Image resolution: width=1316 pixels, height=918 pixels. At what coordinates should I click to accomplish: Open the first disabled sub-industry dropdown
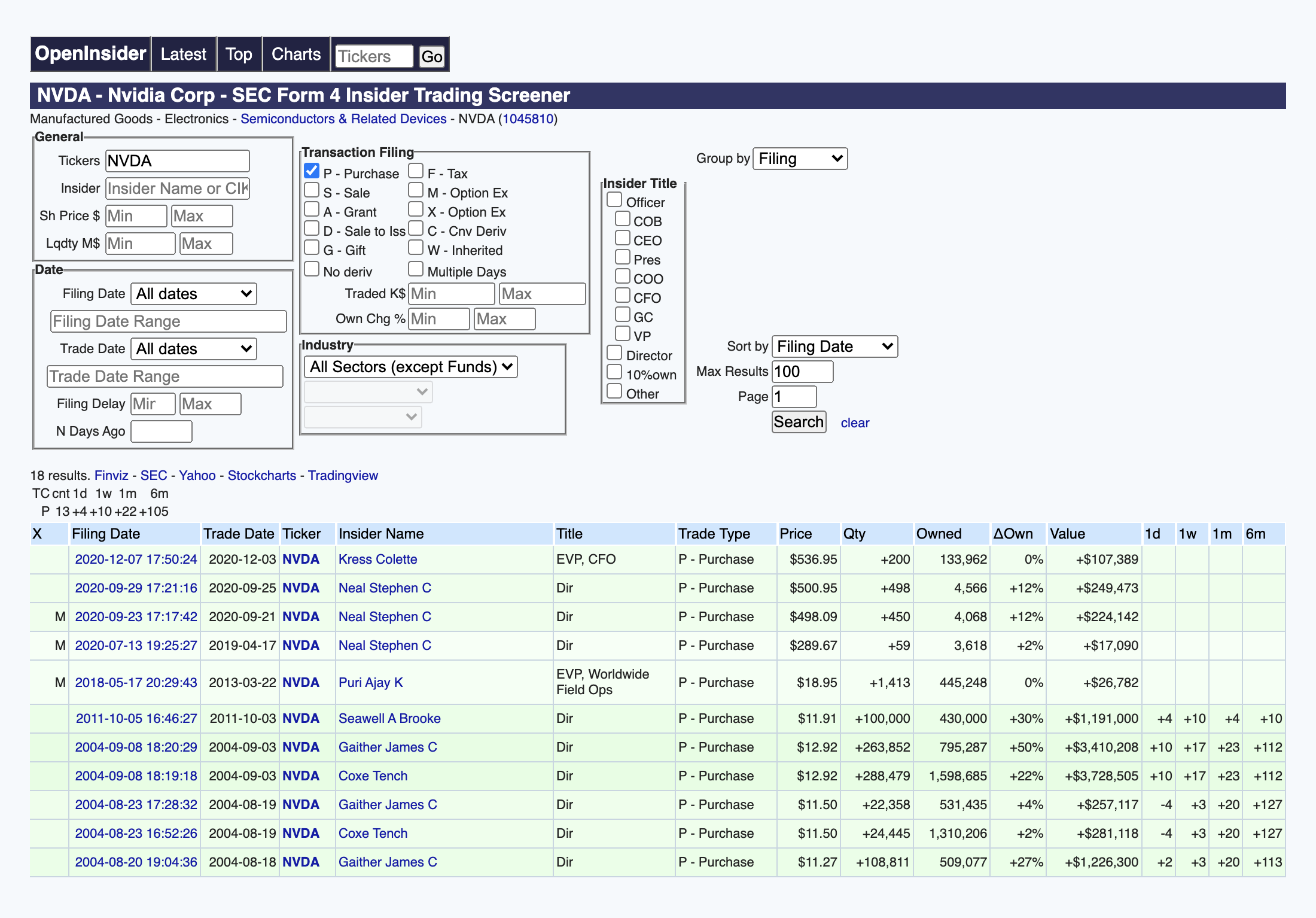point(368,392)
